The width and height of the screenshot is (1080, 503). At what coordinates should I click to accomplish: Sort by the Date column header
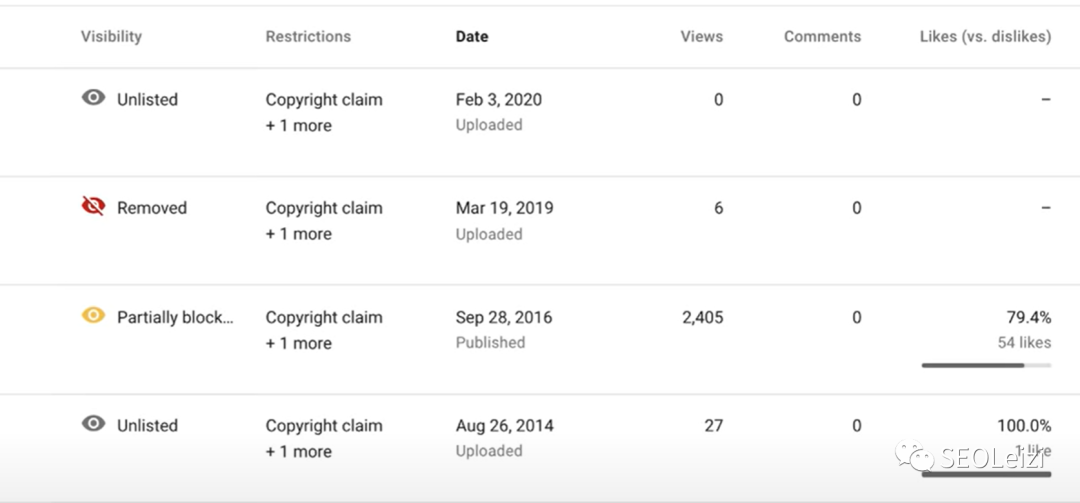coord(472,36)
